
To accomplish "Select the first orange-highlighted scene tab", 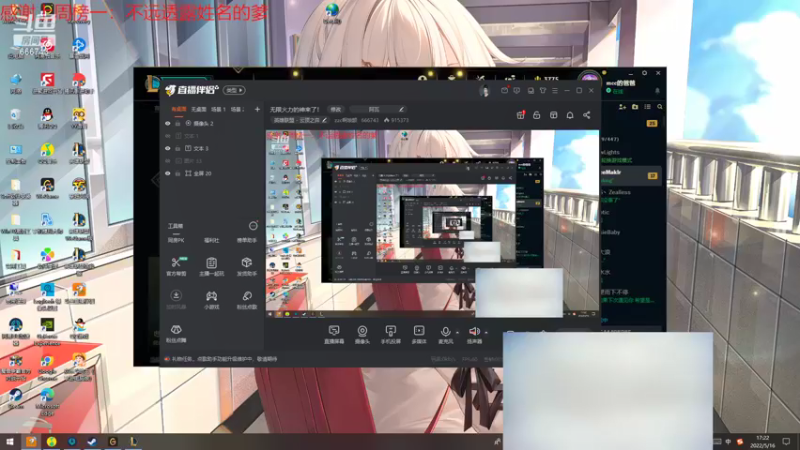I will click(179, 109).
